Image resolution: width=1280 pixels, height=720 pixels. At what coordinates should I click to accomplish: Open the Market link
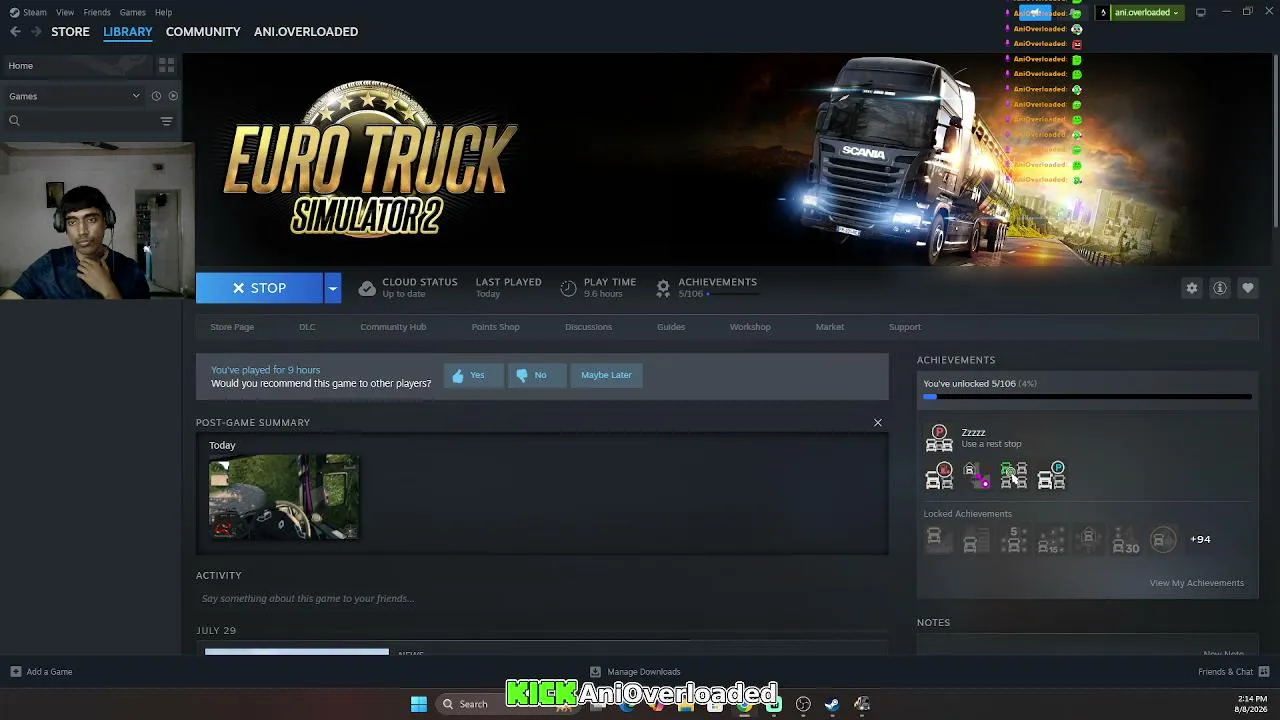(830, 327)
